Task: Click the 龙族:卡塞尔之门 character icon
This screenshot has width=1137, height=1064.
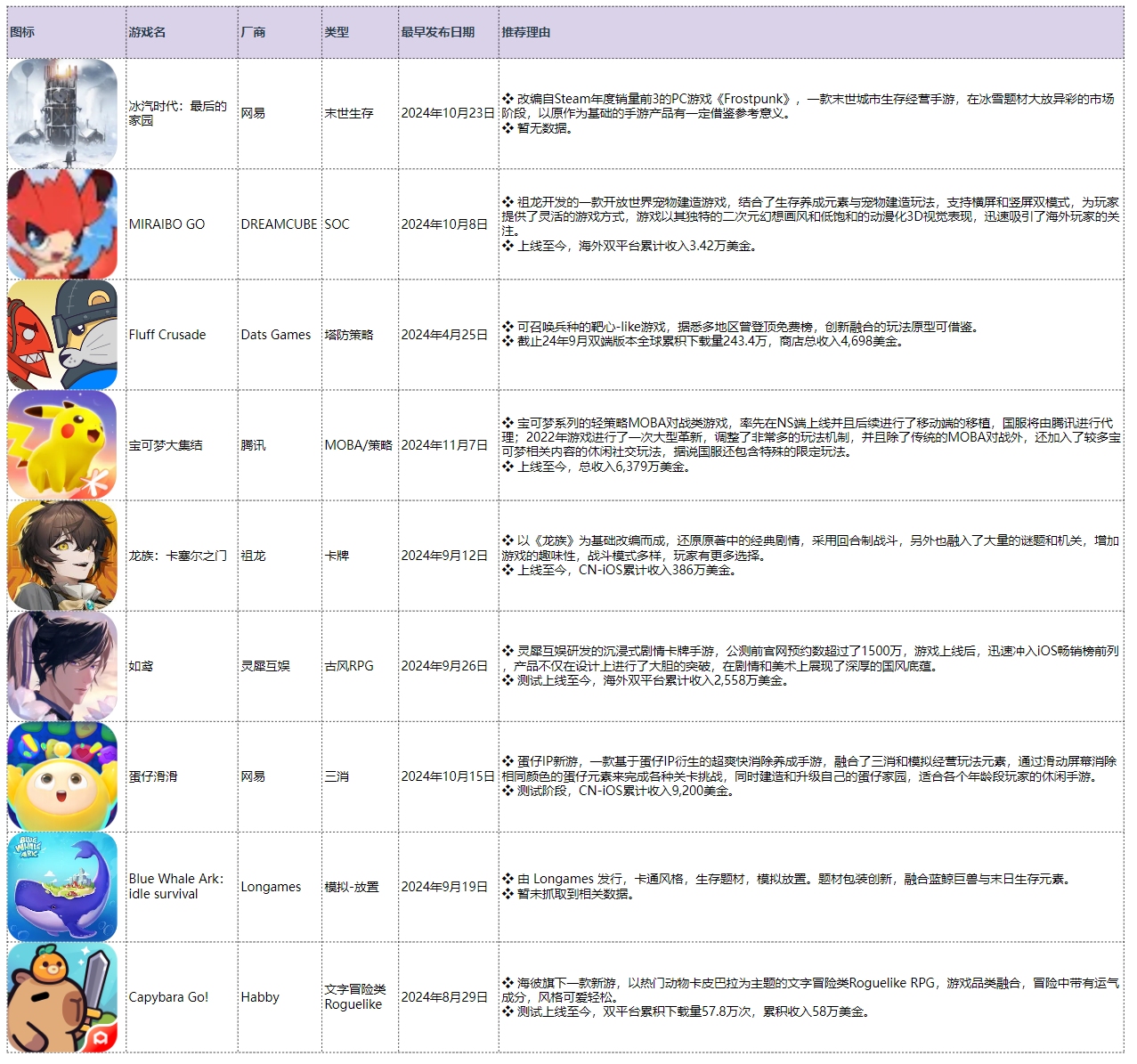Action: pos(62,556)
